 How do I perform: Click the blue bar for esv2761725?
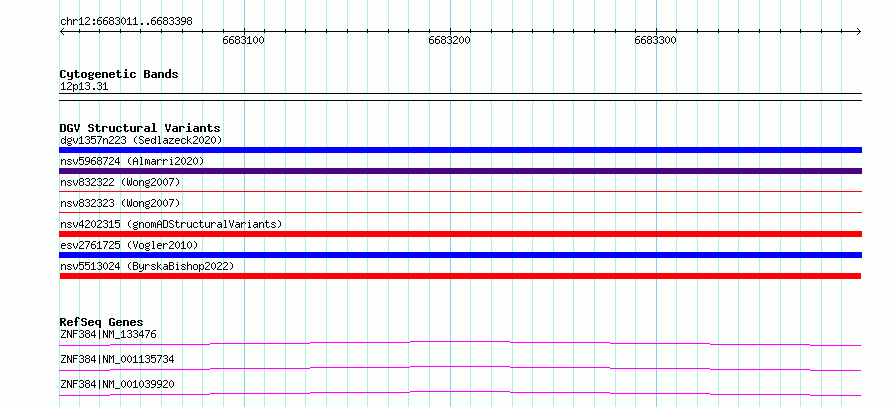coord(460,255)
